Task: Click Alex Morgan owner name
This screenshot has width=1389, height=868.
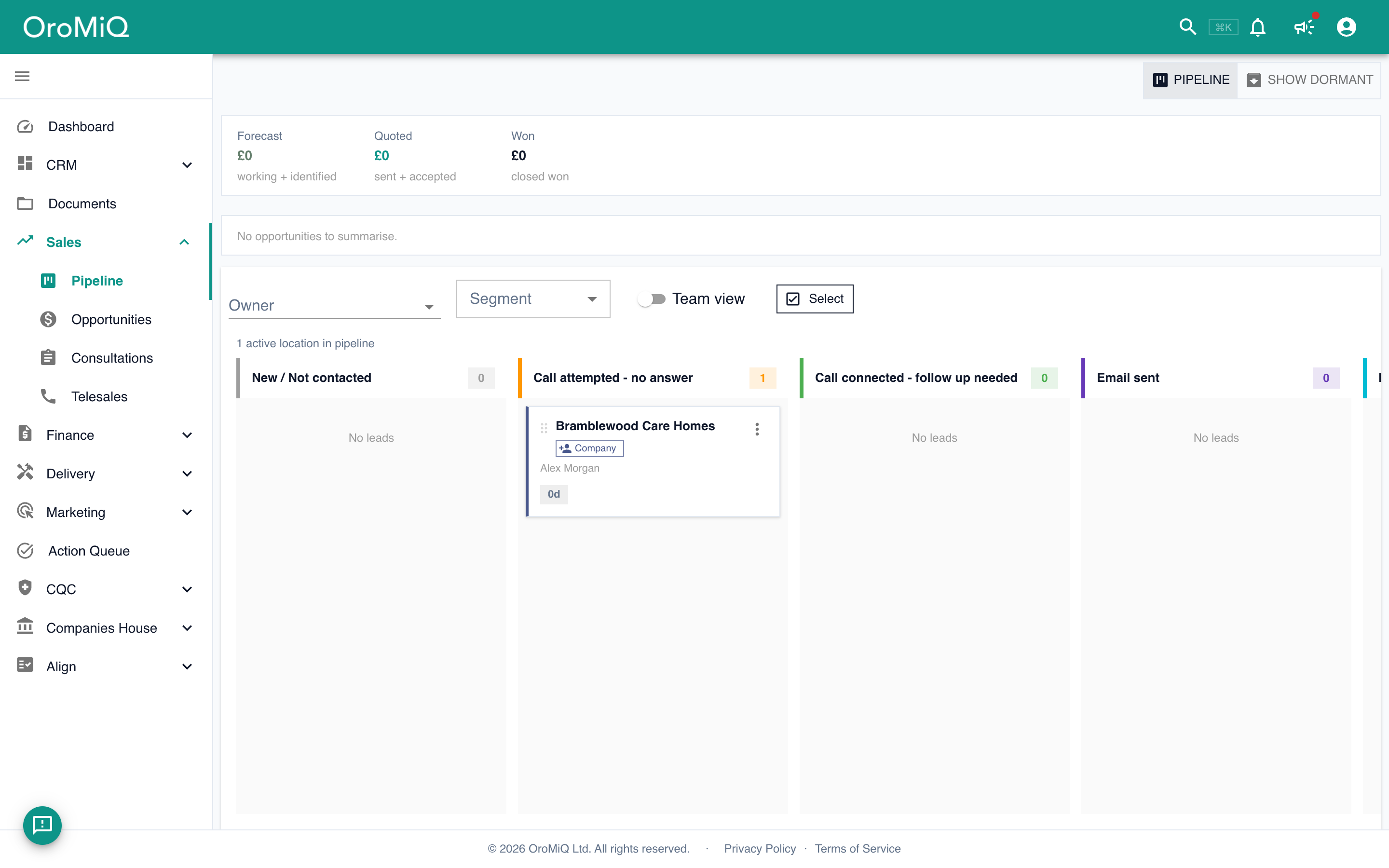Action: click(x=570, y=468)
